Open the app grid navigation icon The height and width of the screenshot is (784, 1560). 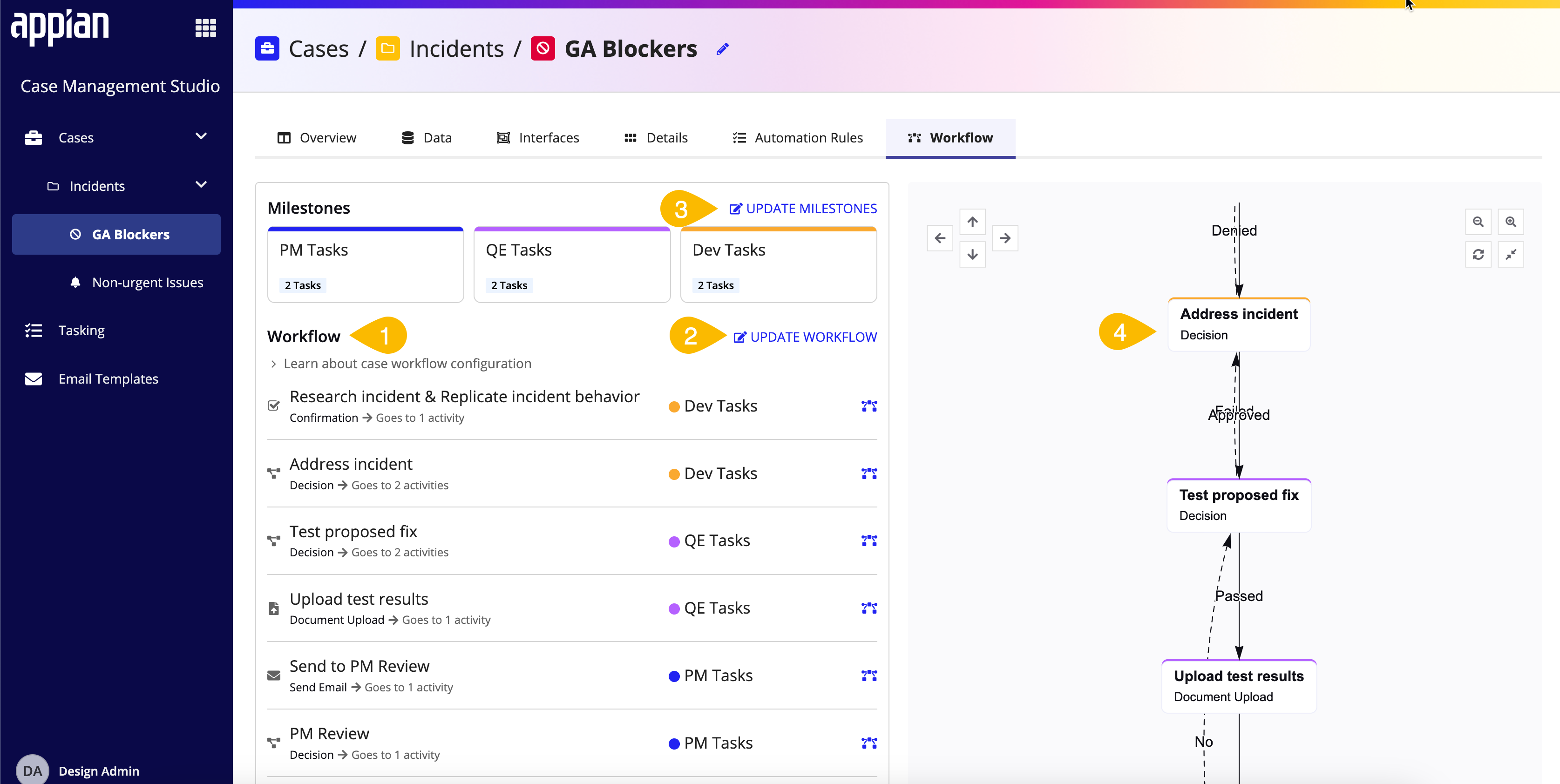tap(205, 27)
